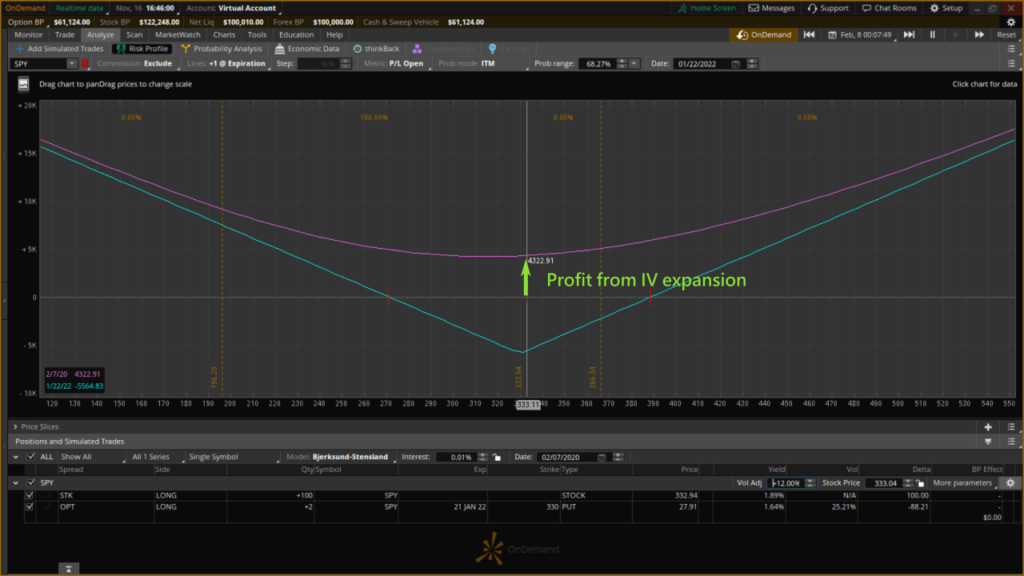Open thinkBack tab
The image size is (1024, 576).
376,48
